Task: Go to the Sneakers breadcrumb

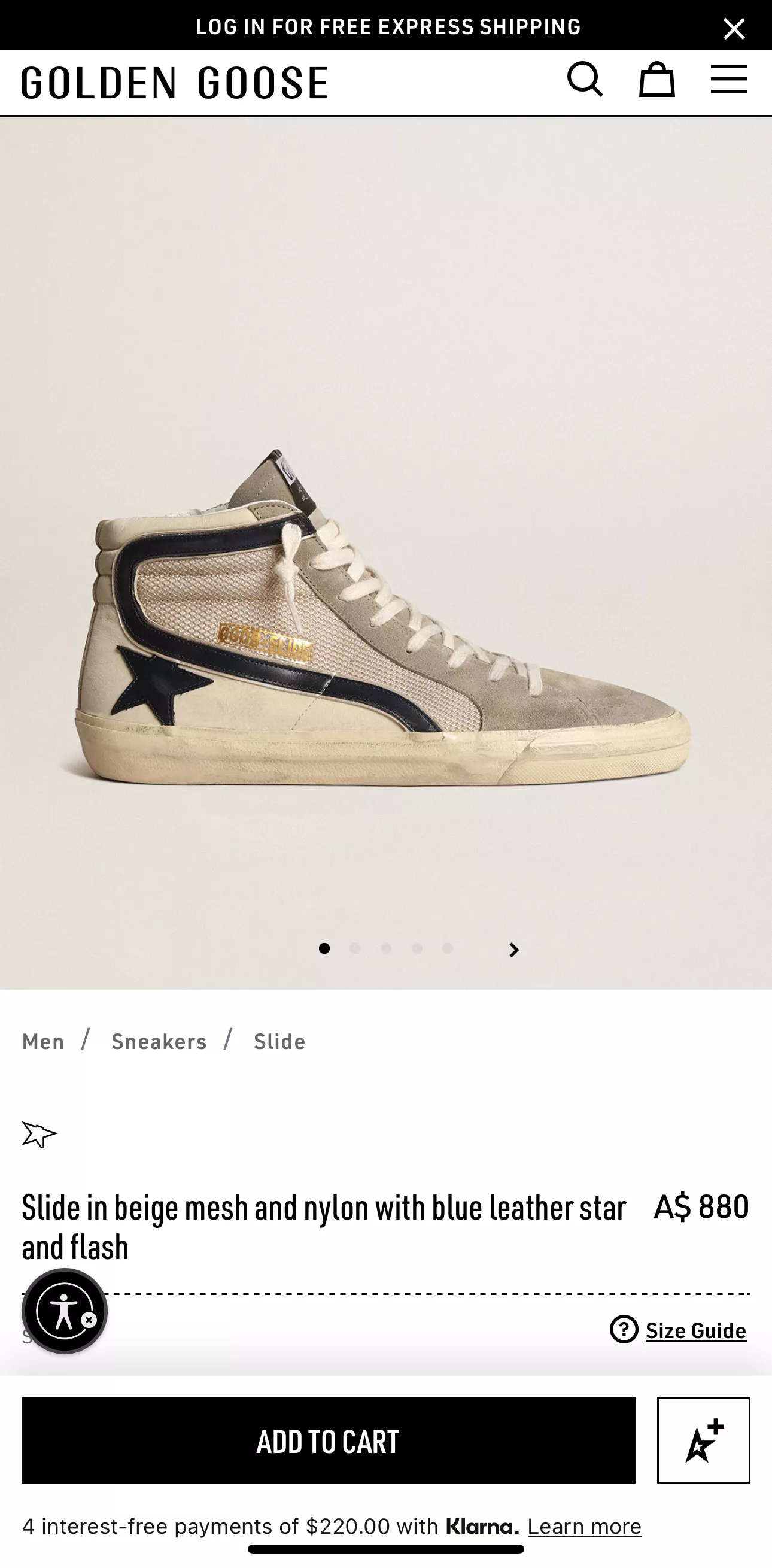Action: click(159, 1042)
